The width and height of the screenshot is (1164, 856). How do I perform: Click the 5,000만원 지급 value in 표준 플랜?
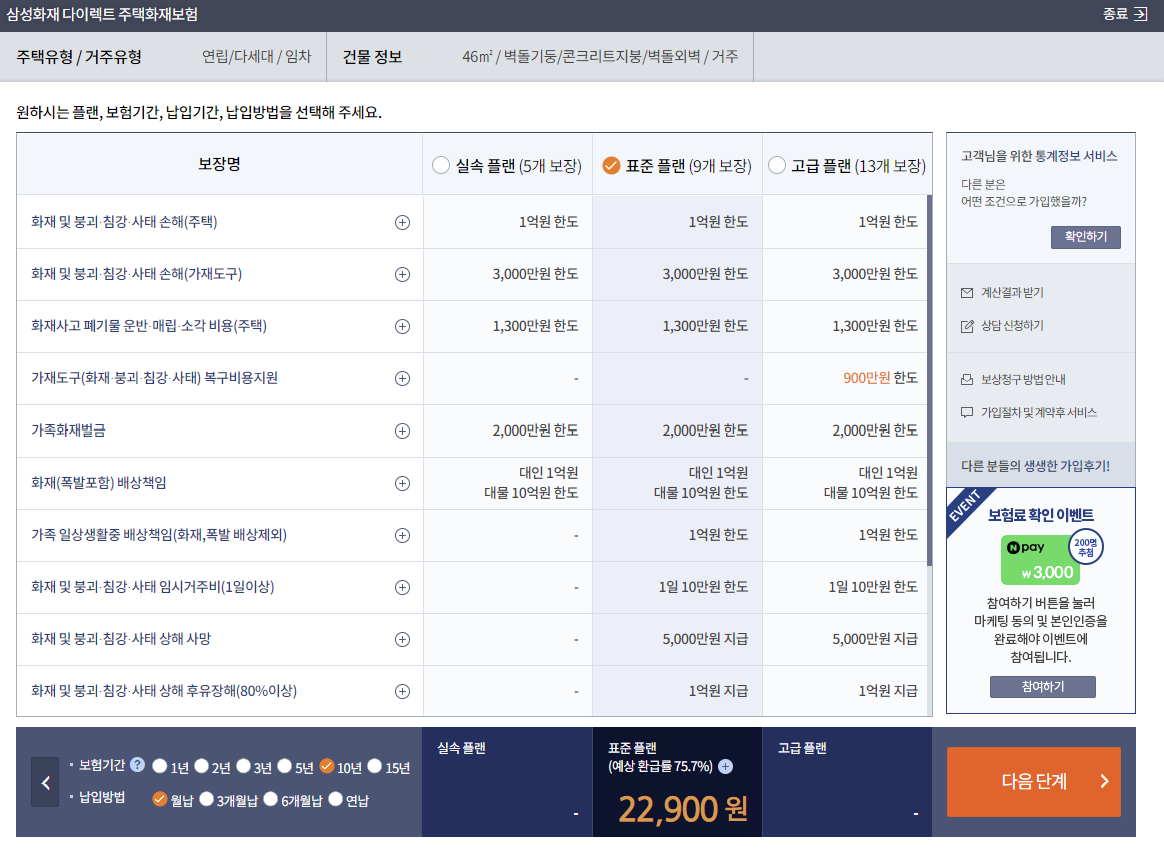pos(704,639)
